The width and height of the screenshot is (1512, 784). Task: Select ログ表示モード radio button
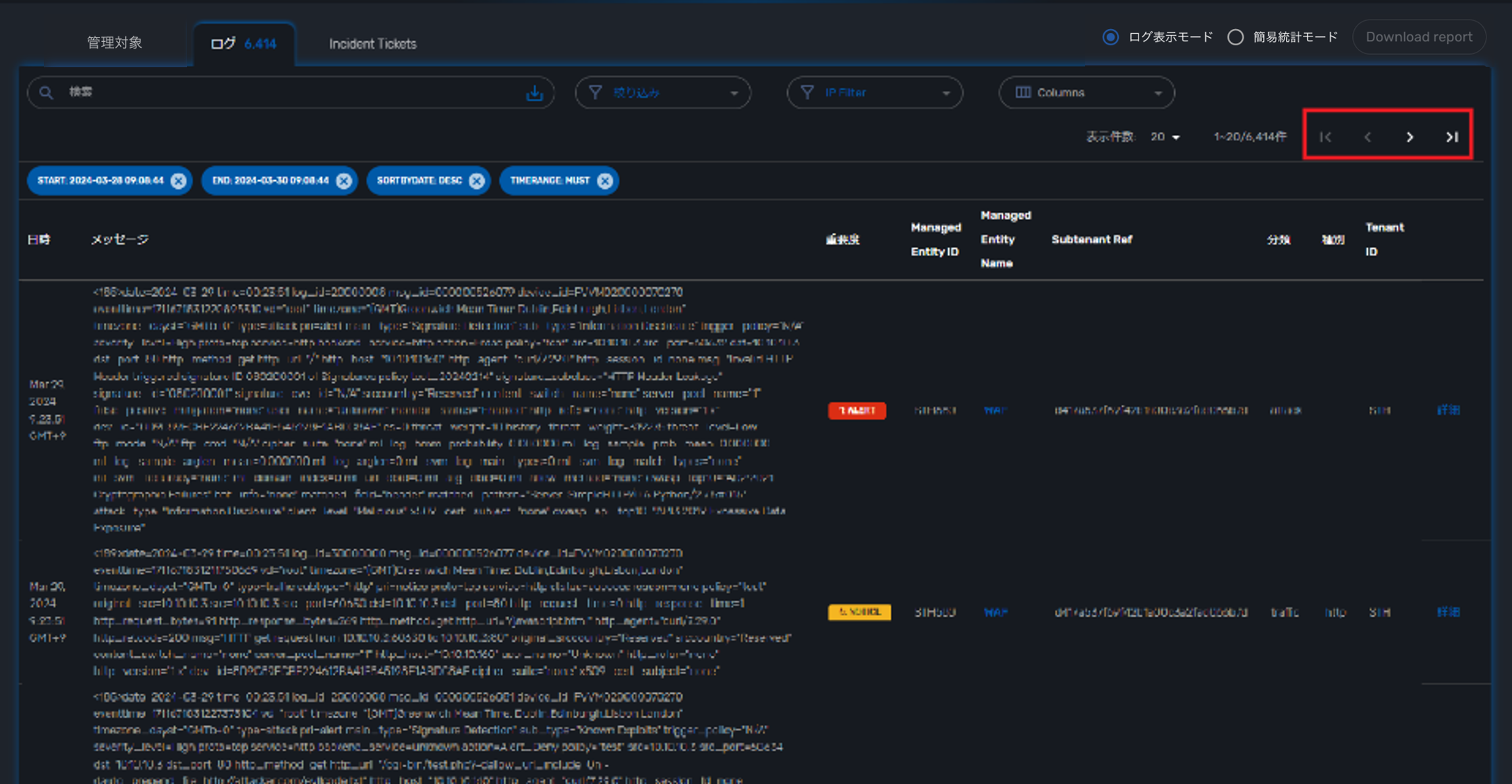[1111, 37]
